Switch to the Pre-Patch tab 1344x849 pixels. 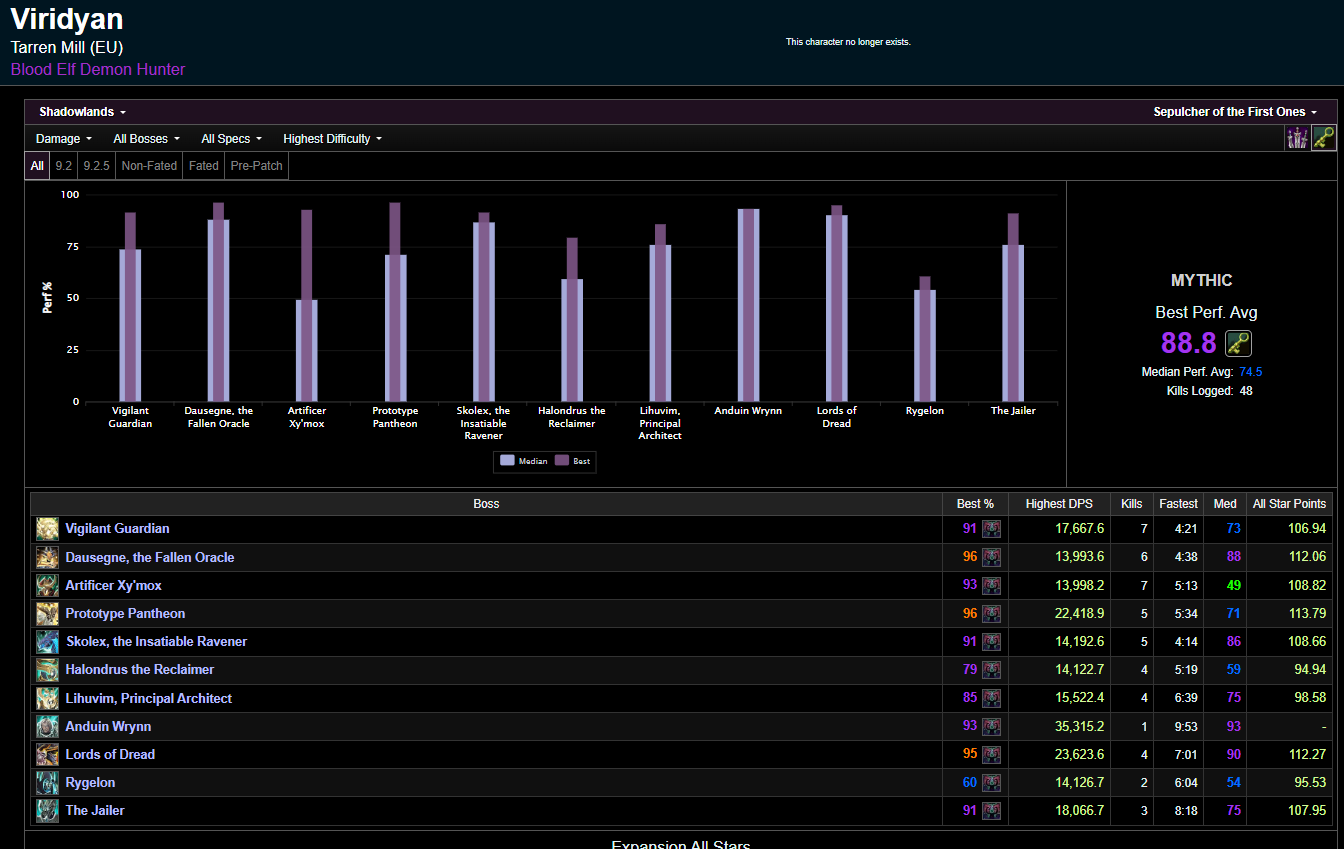click(x=257, y=166)
